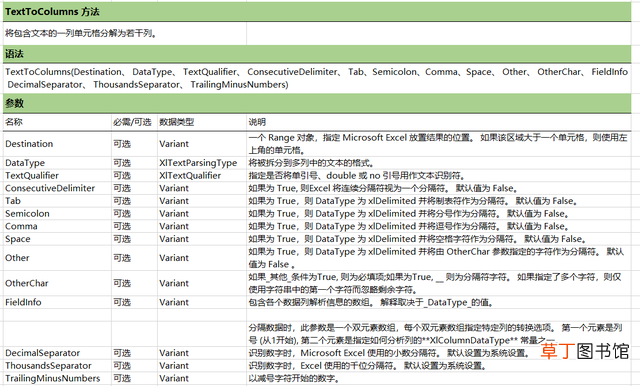The image size is (640, 386).
Task: Select the Tab description mentioning '制表符作为分隔符'
Action: 439,201
